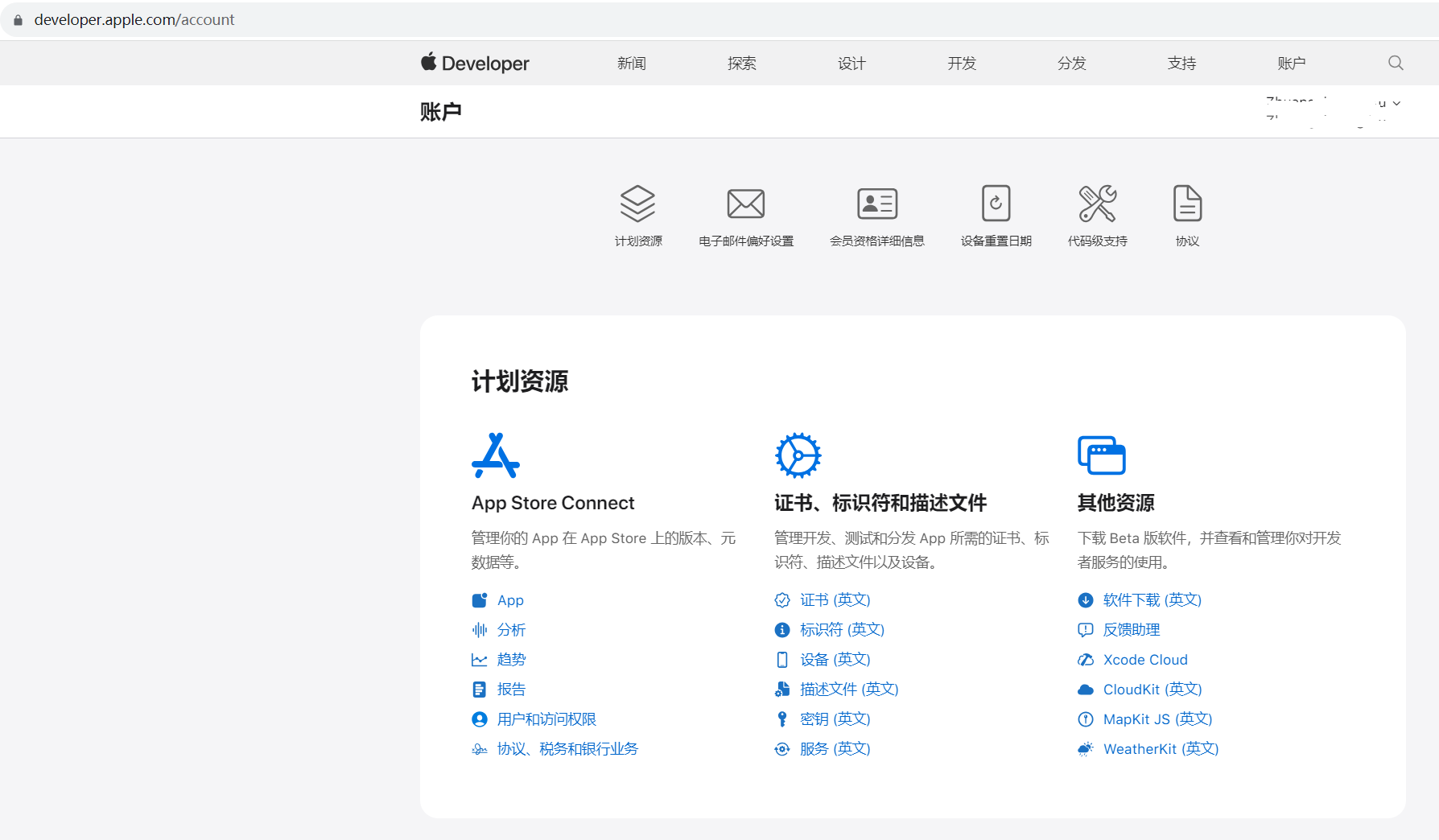This screenshot has width=1439, height=840.
Task: Click the 计划资源 layers icon
Action: click(637, 204)
